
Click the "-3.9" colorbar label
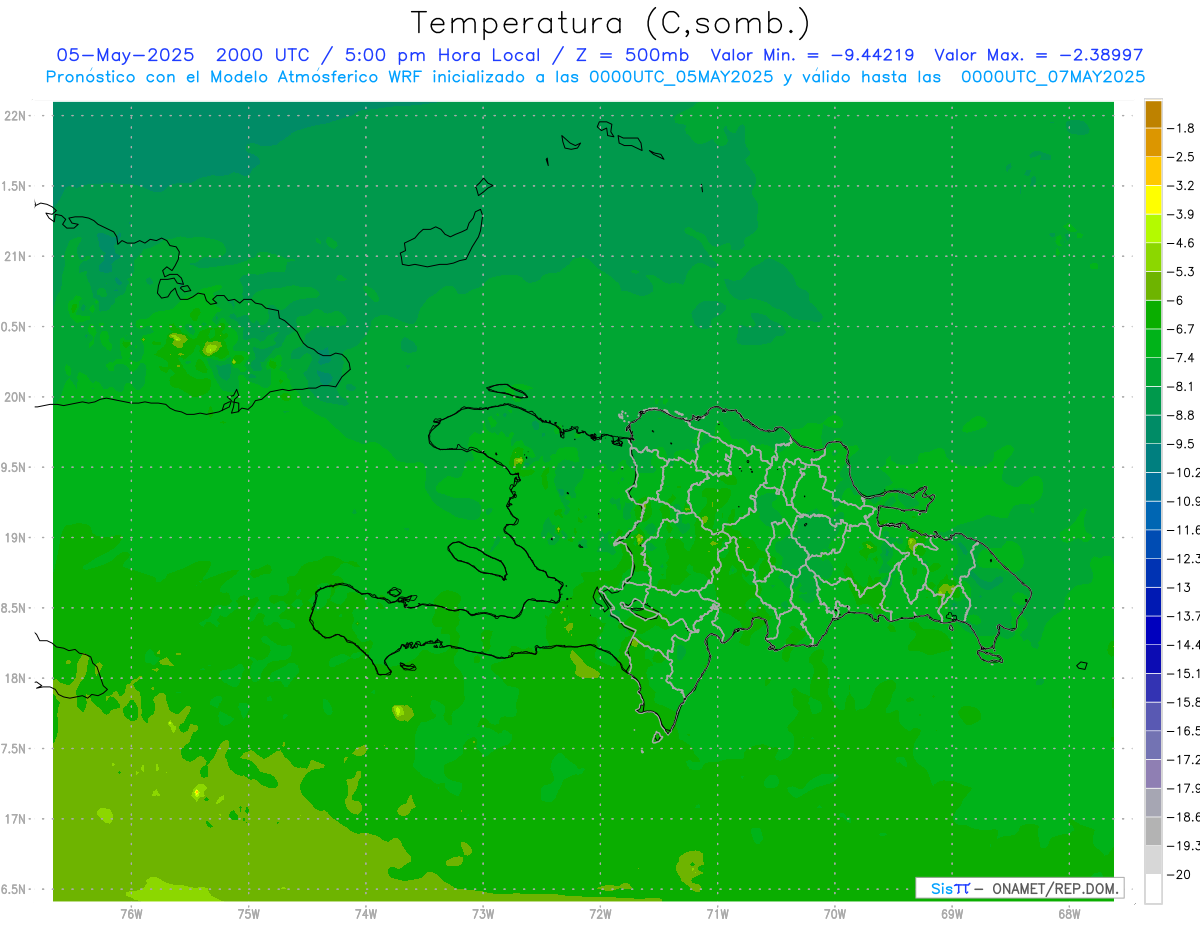click(1182, 214)
